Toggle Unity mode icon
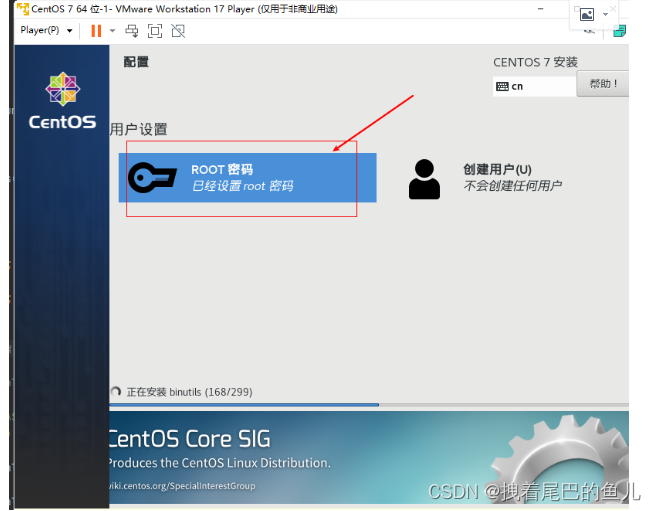Image resolution: width=656 pixels, height=511 pixels. click(x=178, y=31)
